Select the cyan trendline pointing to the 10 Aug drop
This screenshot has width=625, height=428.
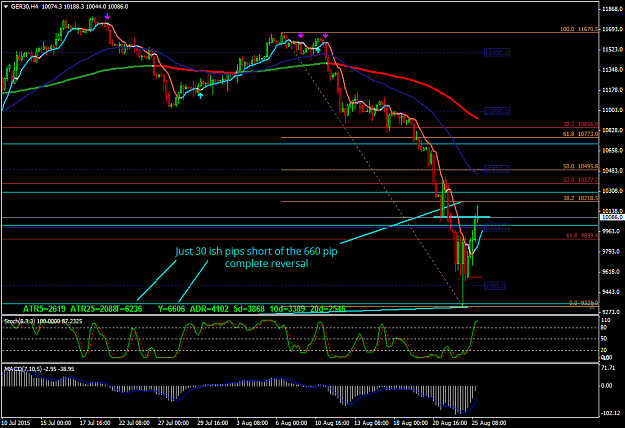401,223
